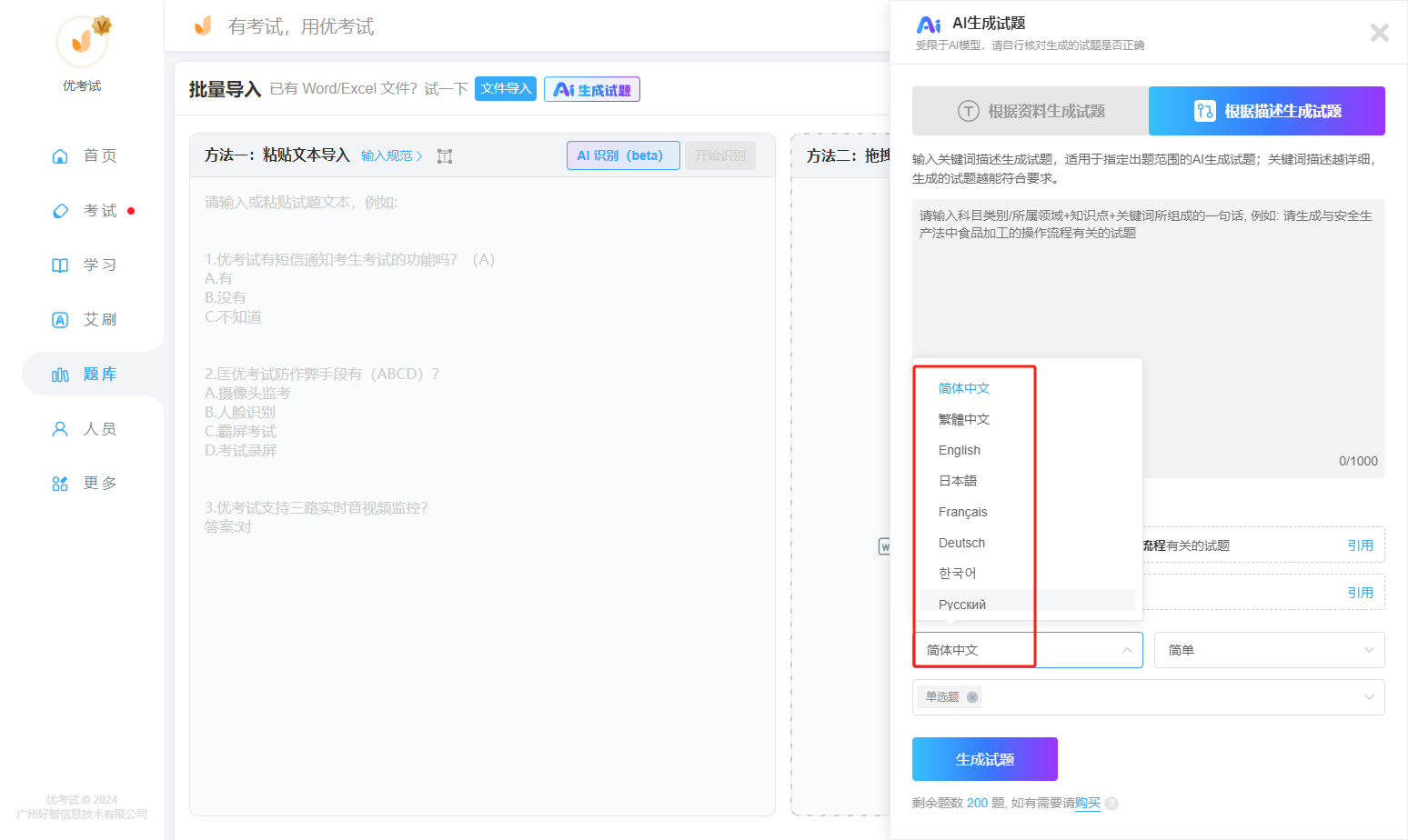This screenshot has width=1408, height=840.
Task: Open the 购买 purchase link
Action: point(1088,804)
